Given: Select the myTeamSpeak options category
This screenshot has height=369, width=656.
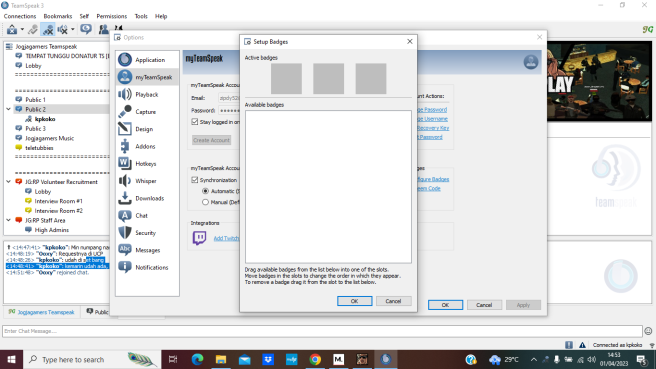Looking at the screenshot, I should tap(147, 77).
